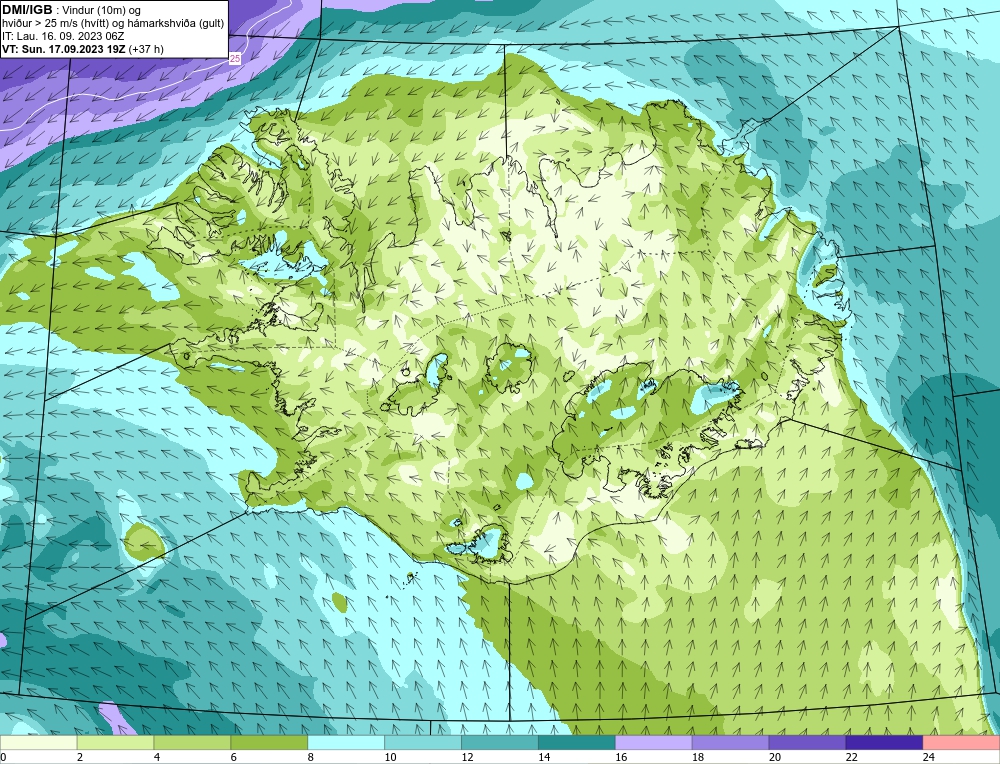Click the pink swatch above 24 m/s
The image size is (1000, 764).
(x=961, y=743)
